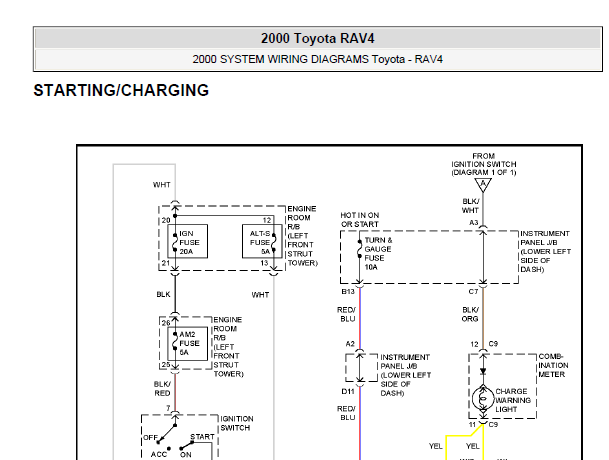Click connector pin label C7

pos(473,291)
